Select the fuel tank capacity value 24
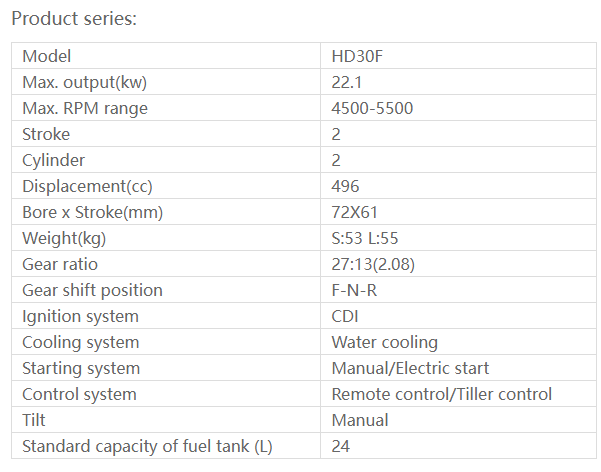 tap(341, 446)
